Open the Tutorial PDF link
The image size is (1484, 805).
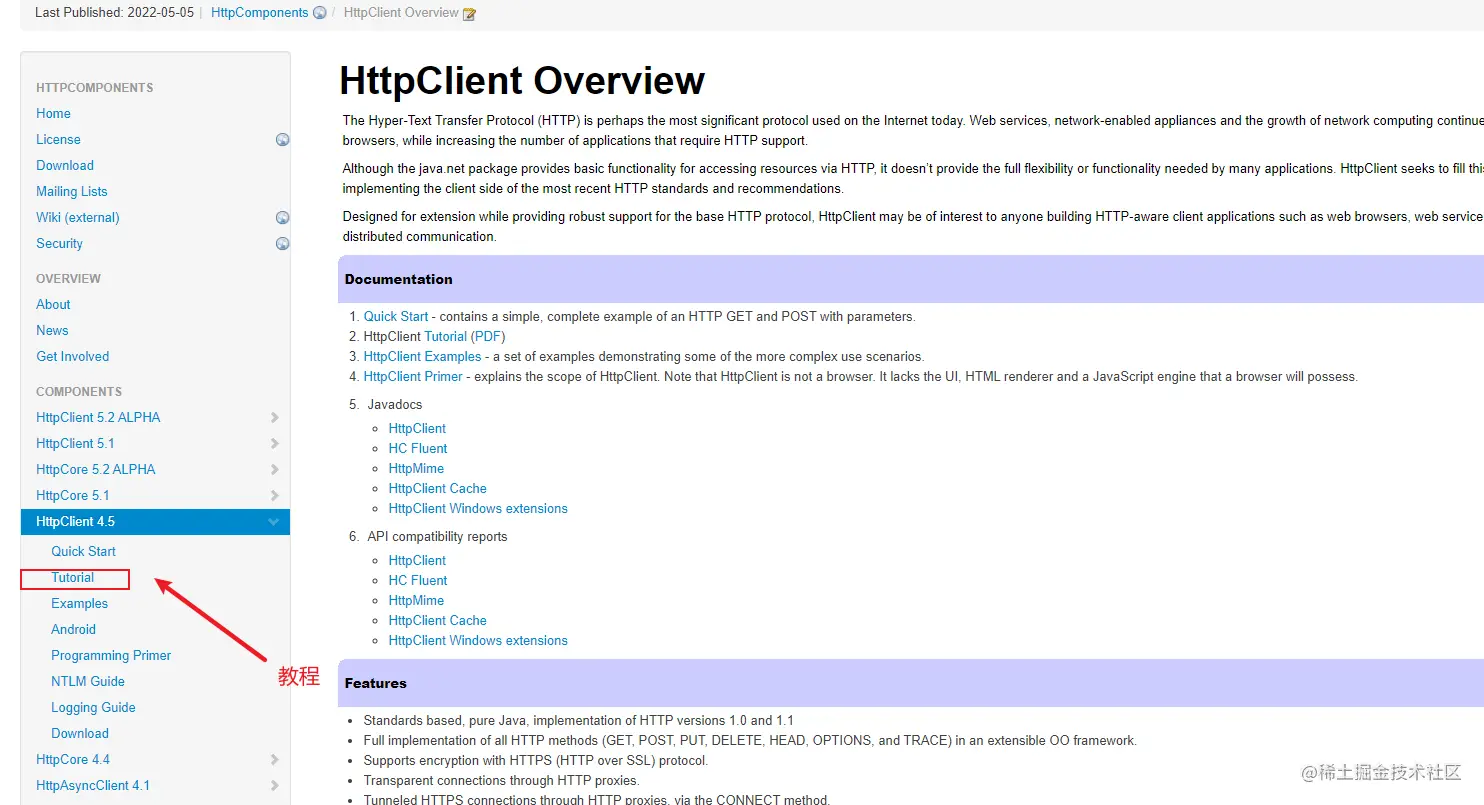(x=488, y=336)
